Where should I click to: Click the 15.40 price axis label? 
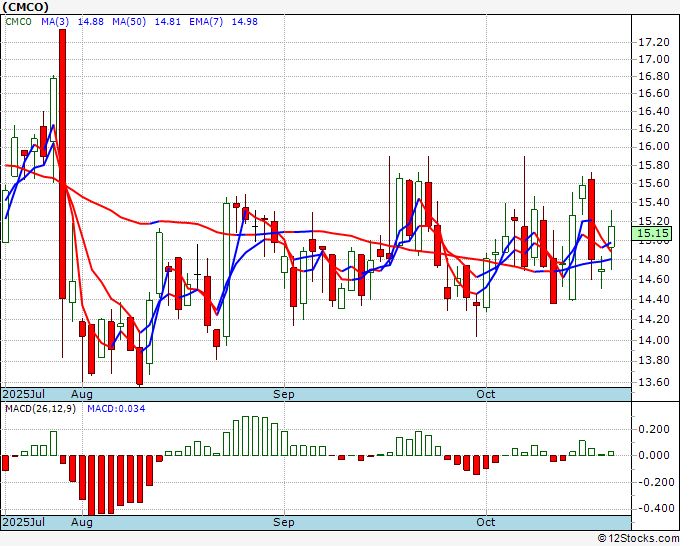coord(654,202)
